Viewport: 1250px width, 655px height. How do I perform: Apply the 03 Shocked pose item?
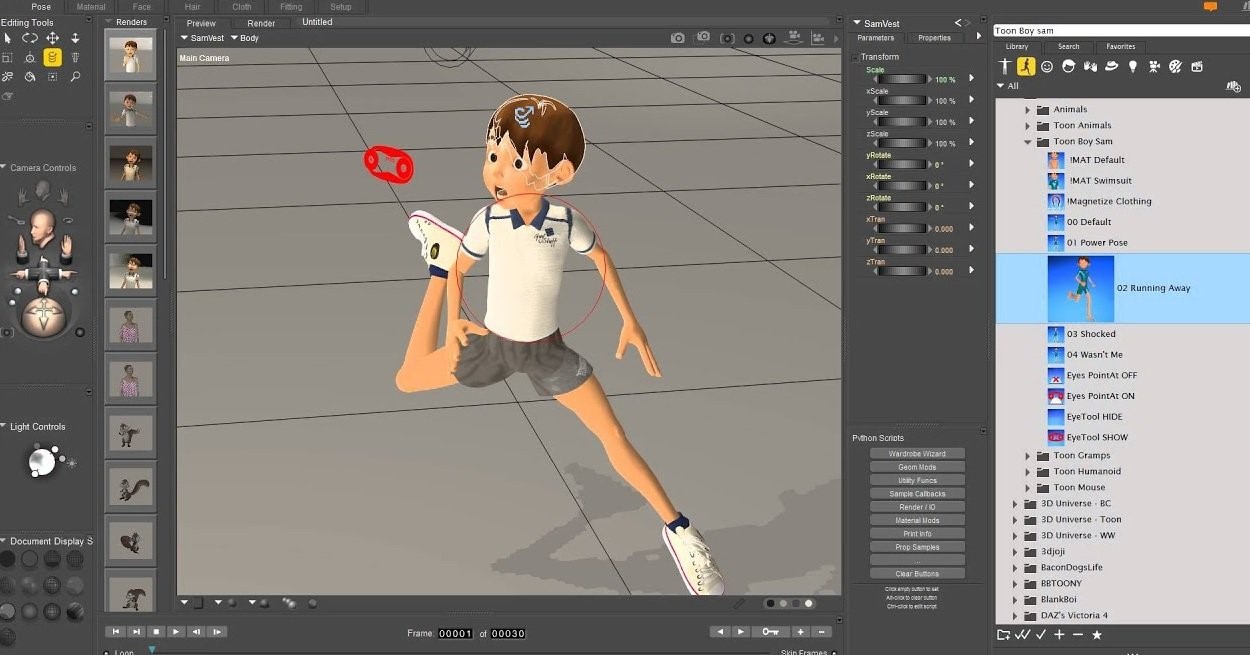(1090, 334)
